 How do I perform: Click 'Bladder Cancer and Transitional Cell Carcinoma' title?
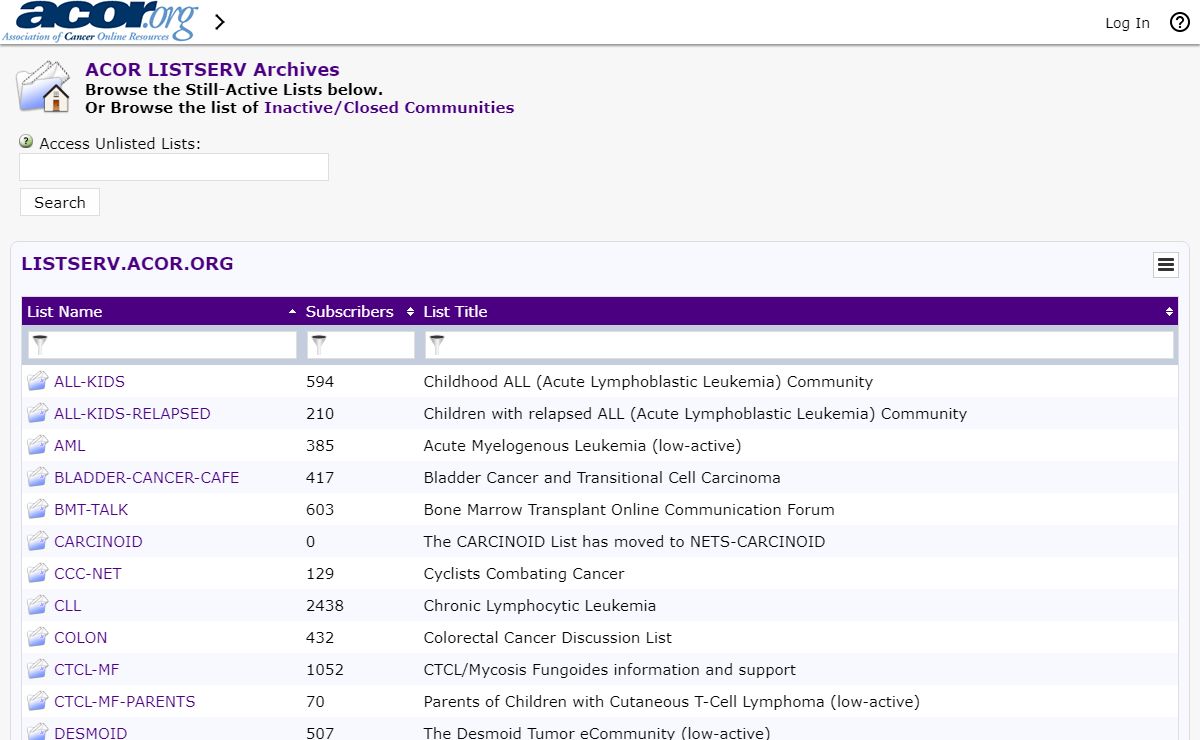602,478
